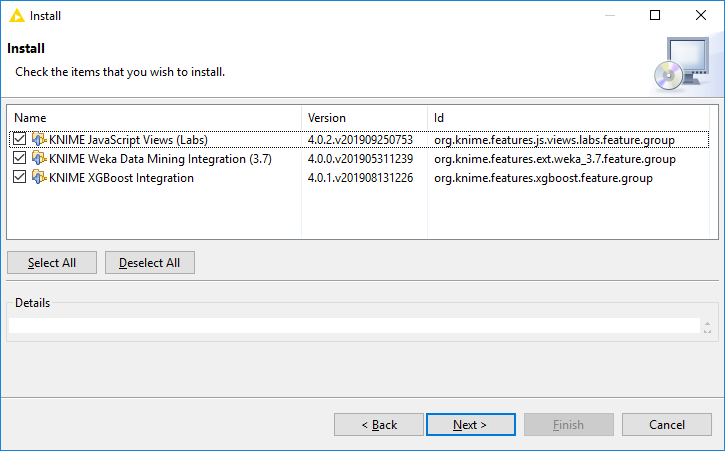Cancel the installation dialog
Viewport: 725px width, 451px height.
(667, 425)
